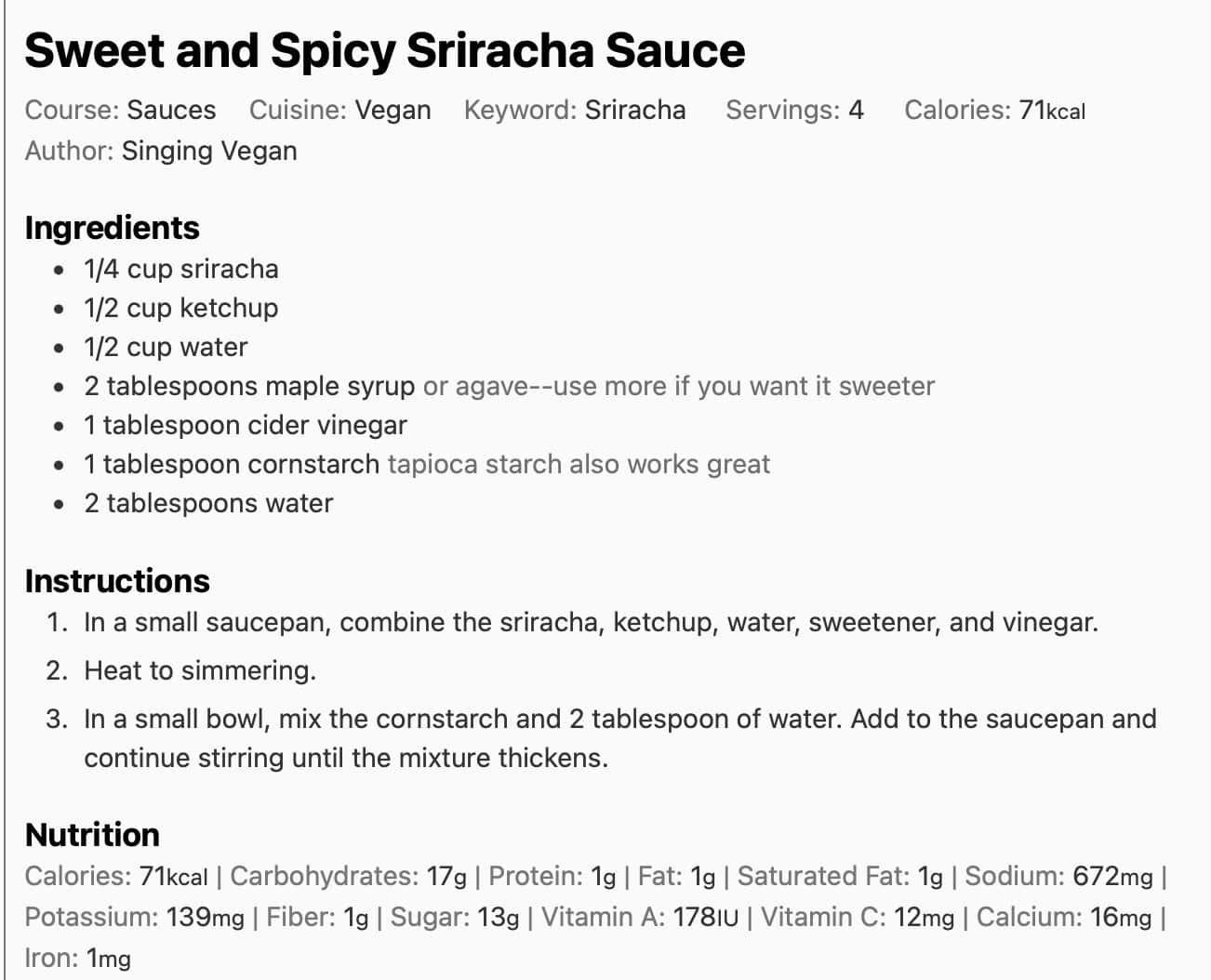Click the Vegan cuisine value
Screen dimensions: 1211x980
coord(393,110)
